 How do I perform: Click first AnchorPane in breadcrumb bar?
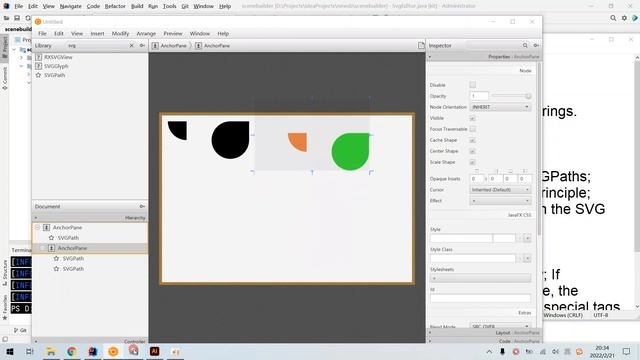(169, 46)
